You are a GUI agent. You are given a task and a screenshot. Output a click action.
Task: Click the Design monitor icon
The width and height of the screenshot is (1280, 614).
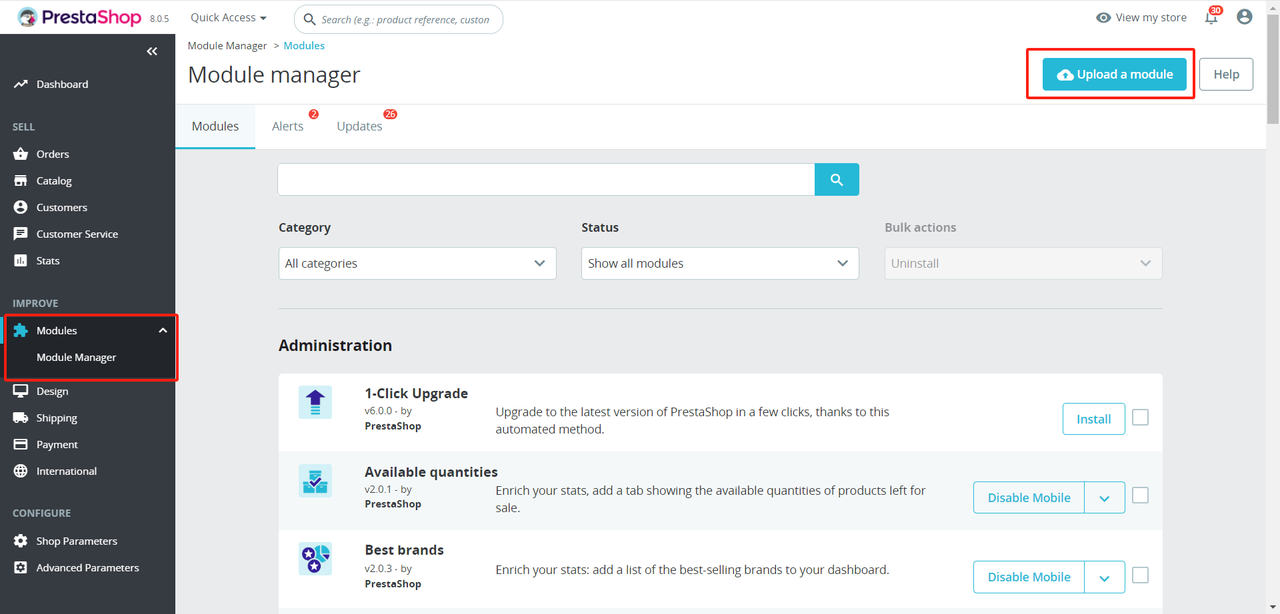[20, 391]
